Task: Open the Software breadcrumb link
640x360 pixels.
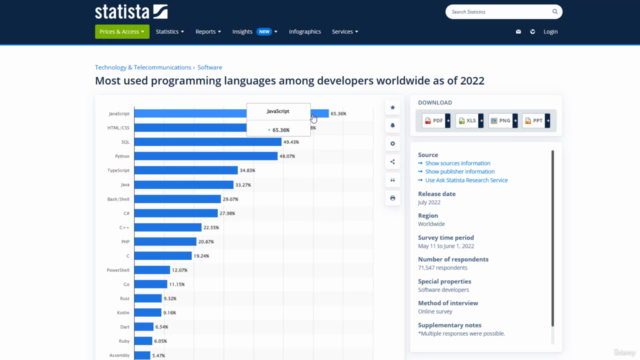Action: (x=210, y=67)
